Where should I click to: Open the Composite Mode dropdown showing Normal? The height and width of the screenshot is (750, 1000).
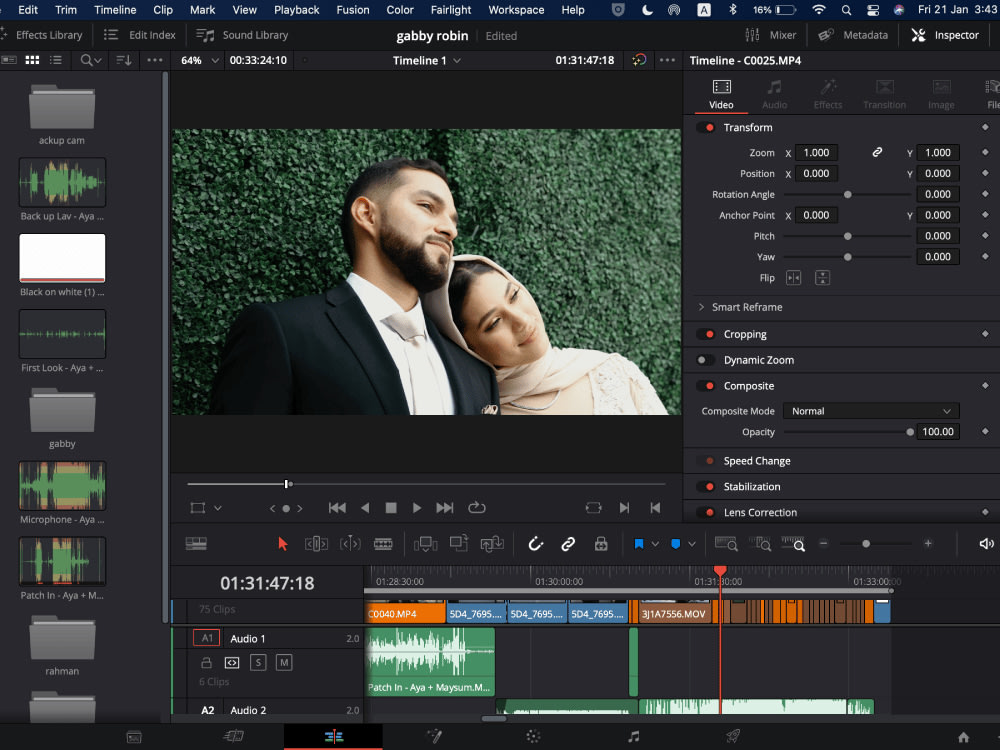pyautogui.click(x=870, y=410)
